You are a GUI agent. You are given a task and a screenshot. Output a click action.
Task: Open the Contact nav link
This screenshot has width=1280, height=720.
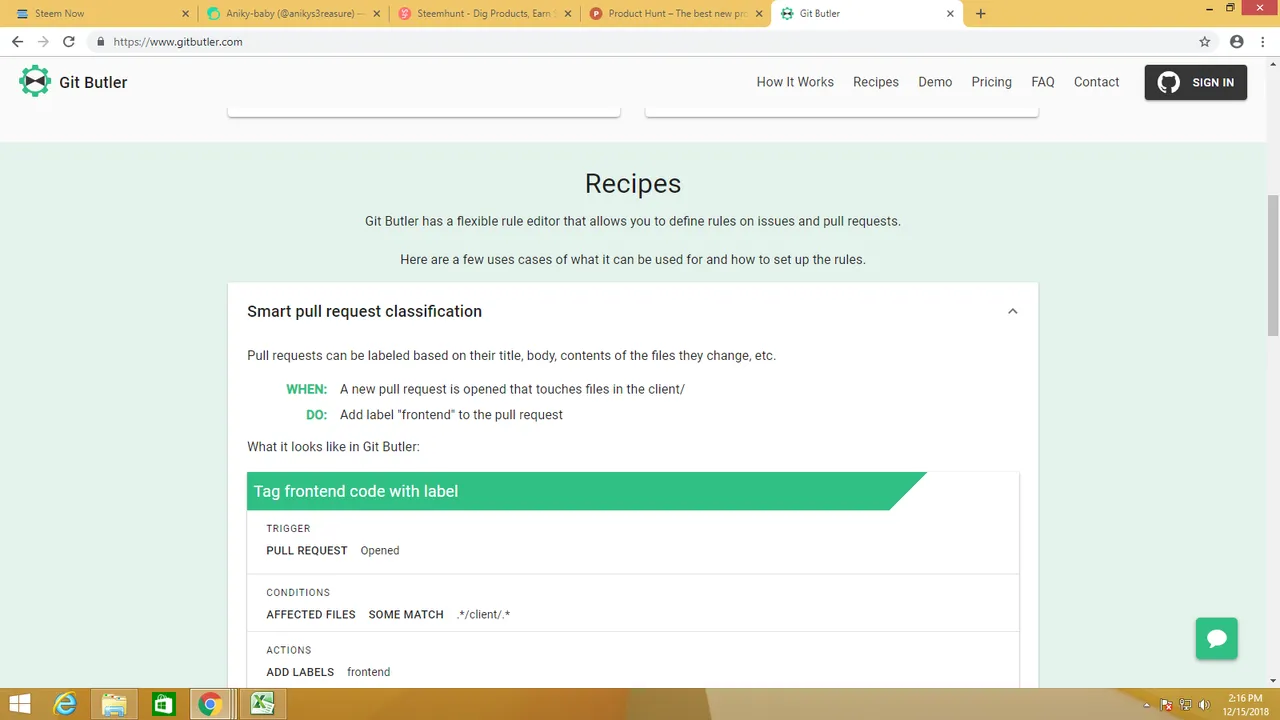point(1096,82)
